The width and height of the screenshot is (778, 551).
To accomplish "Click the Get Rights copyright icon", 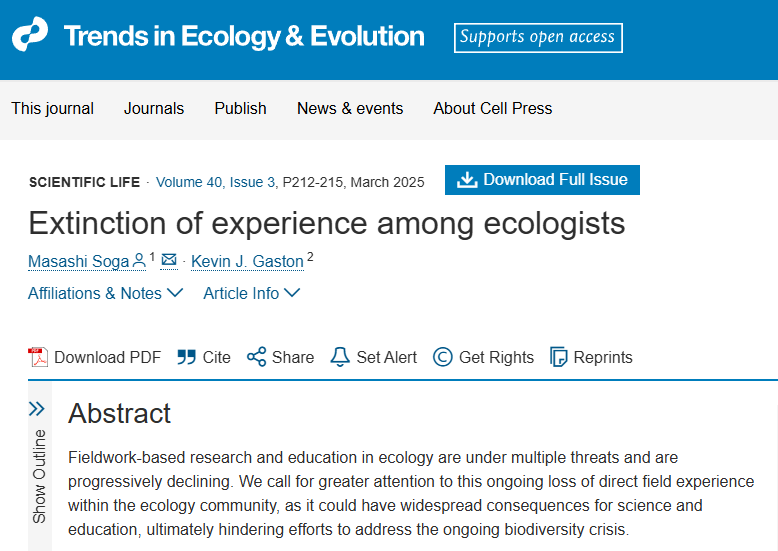I will pyautogui.click(x=443, y=357).
